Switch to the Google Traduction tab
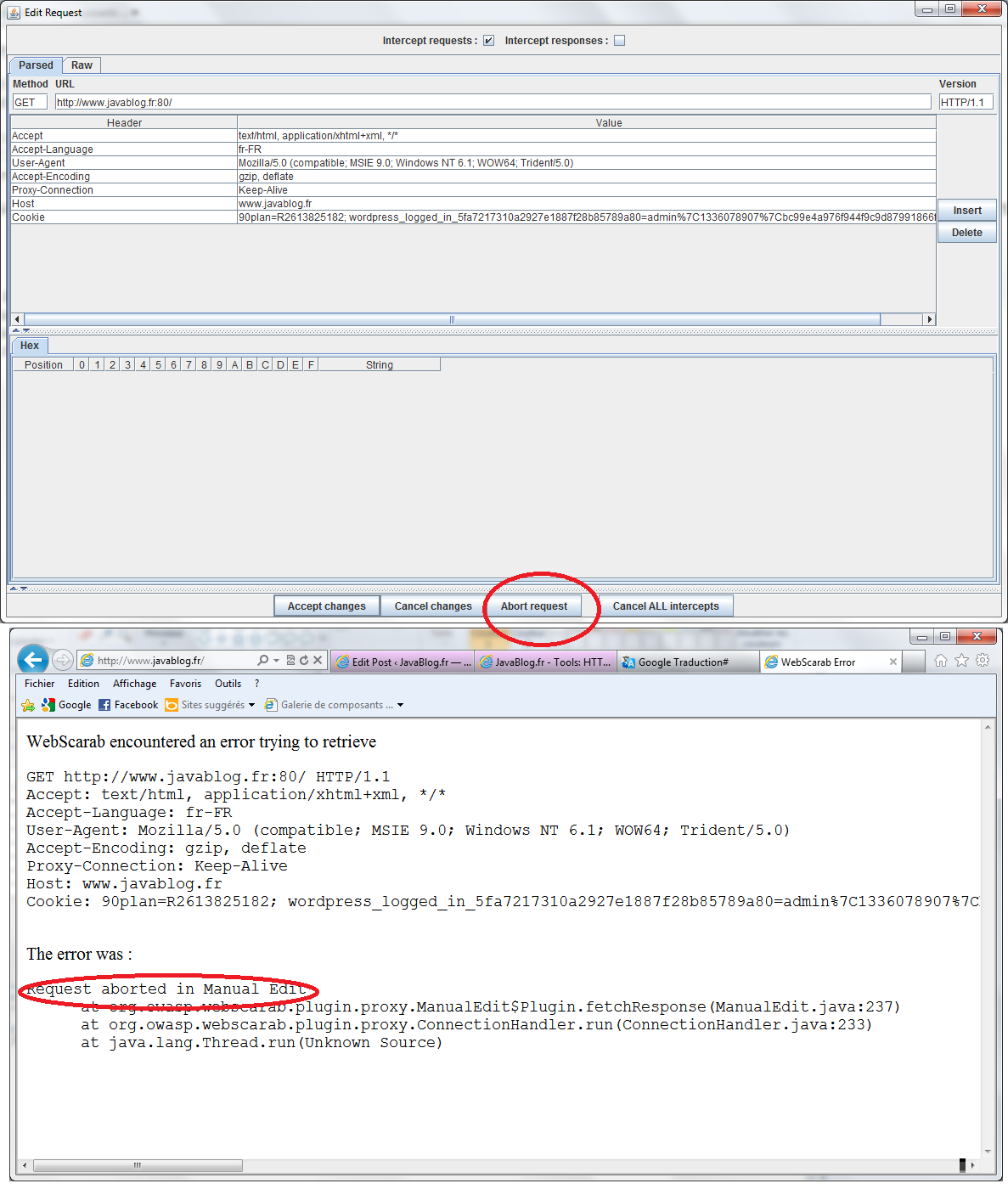 point(688,662)
